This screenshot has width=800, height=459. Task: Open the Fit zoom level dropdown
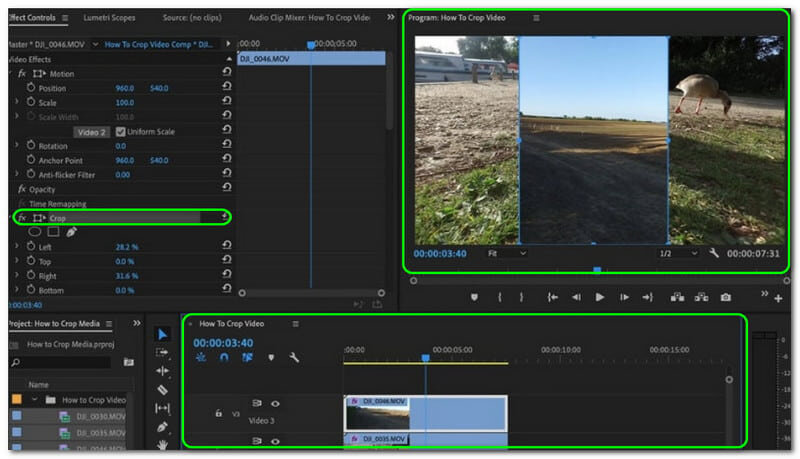[x=506, y=254]
